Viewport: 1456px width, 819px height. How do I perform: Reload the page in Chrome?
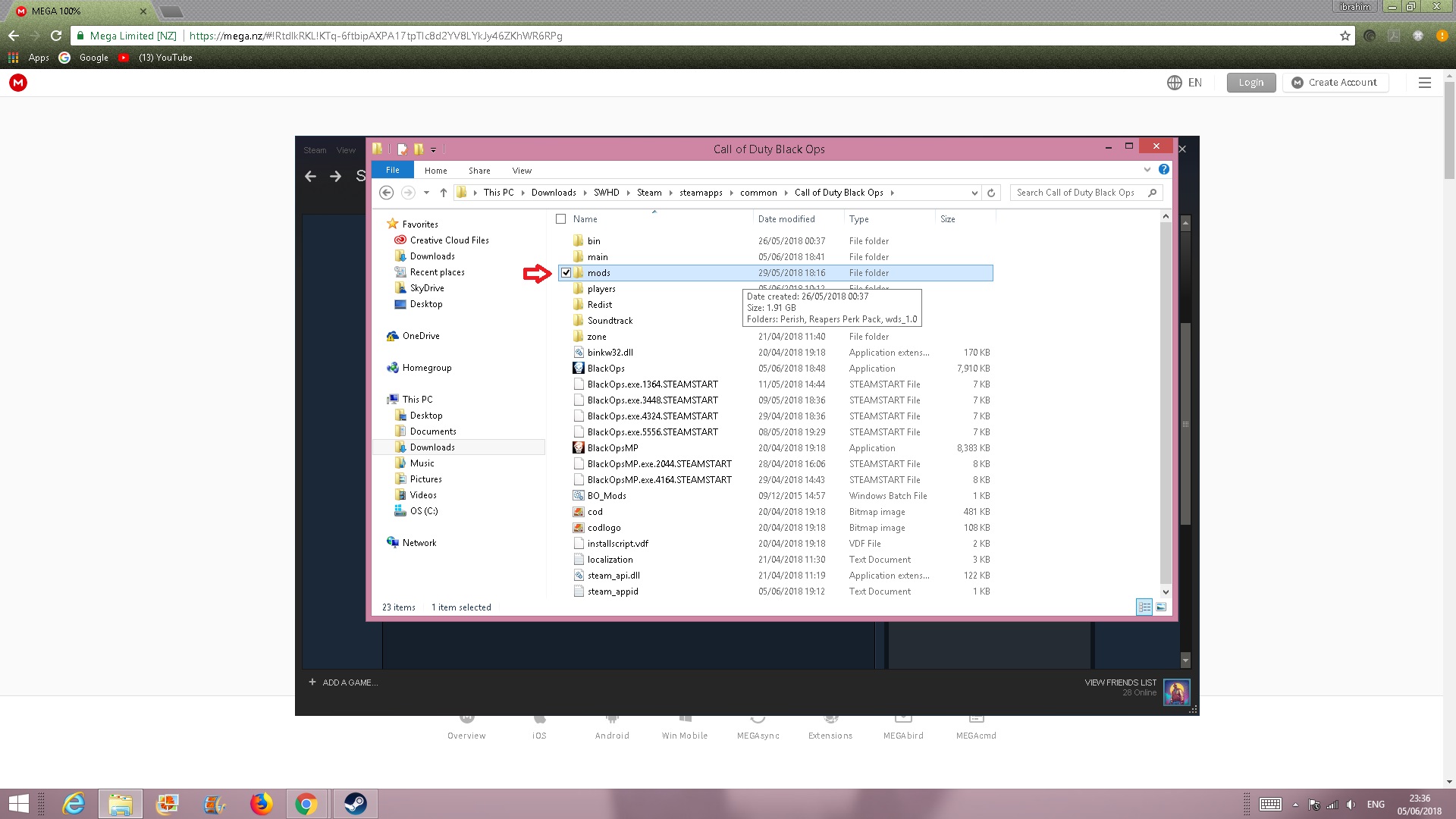pos(56,36)
